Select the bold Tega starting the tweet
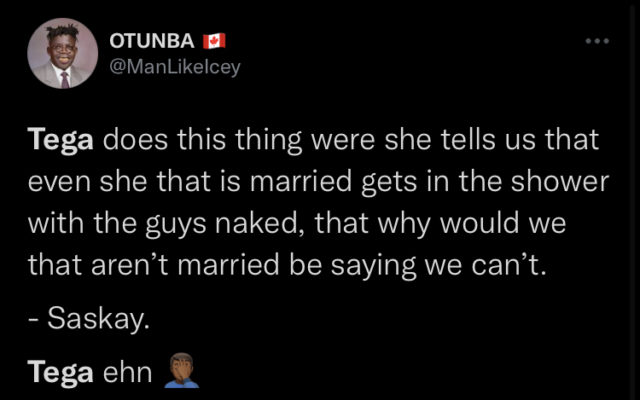The width and height of the screenshot is (640, 400). [60, 141]
